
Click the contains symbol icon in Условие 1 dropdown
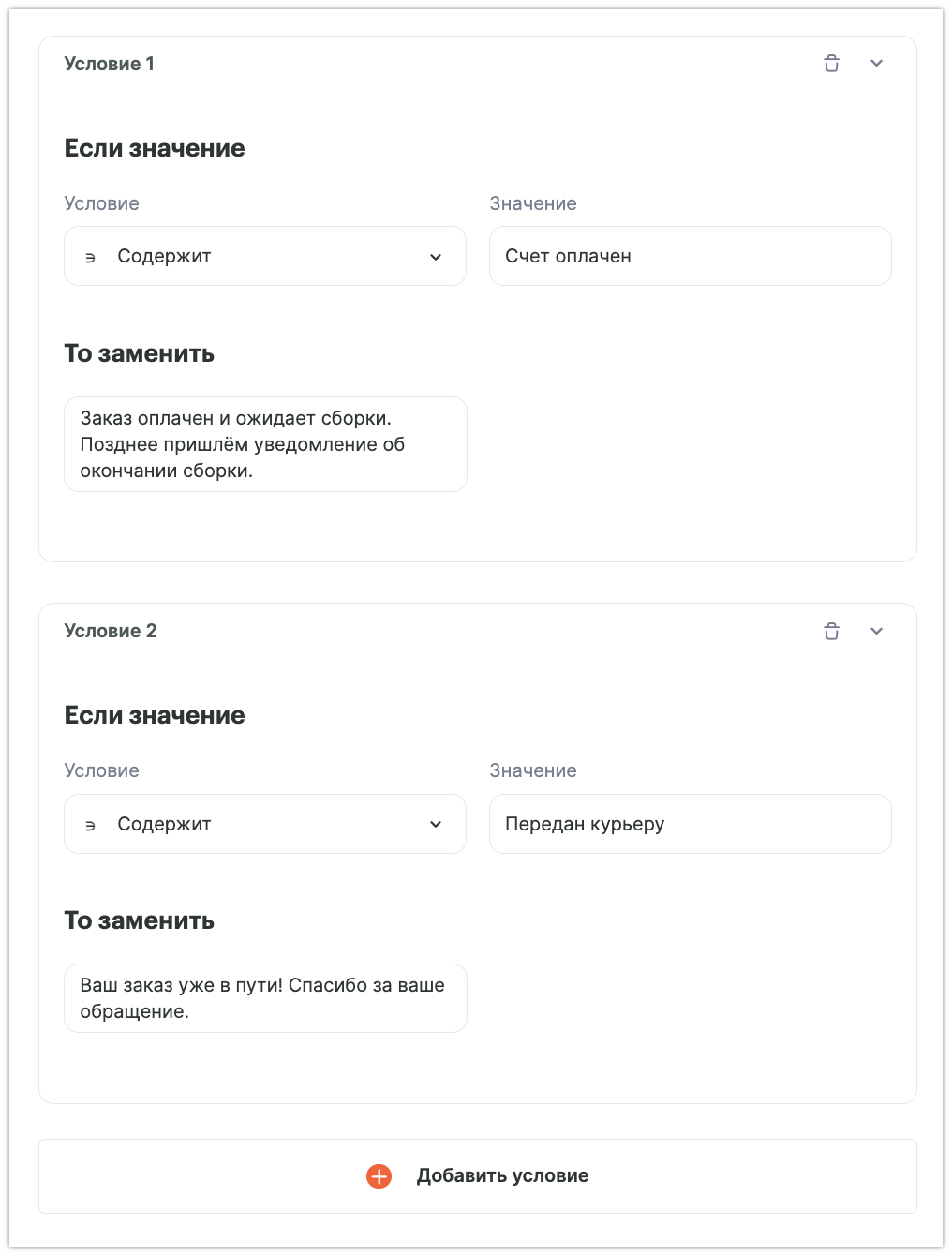91,258
